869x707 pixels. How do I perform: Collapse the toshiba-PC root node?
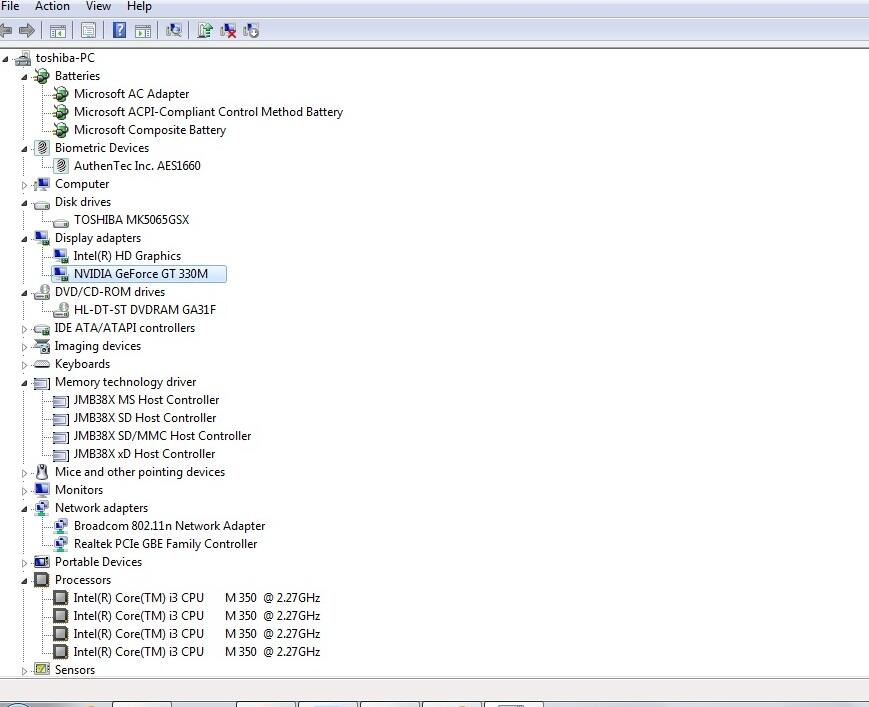5,59
